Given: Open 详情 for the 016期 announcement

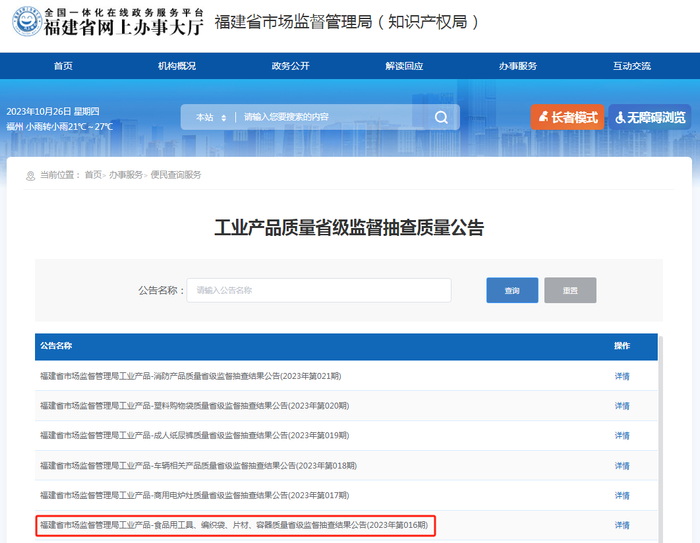Looking at the screenshot, I should (622, 526).
